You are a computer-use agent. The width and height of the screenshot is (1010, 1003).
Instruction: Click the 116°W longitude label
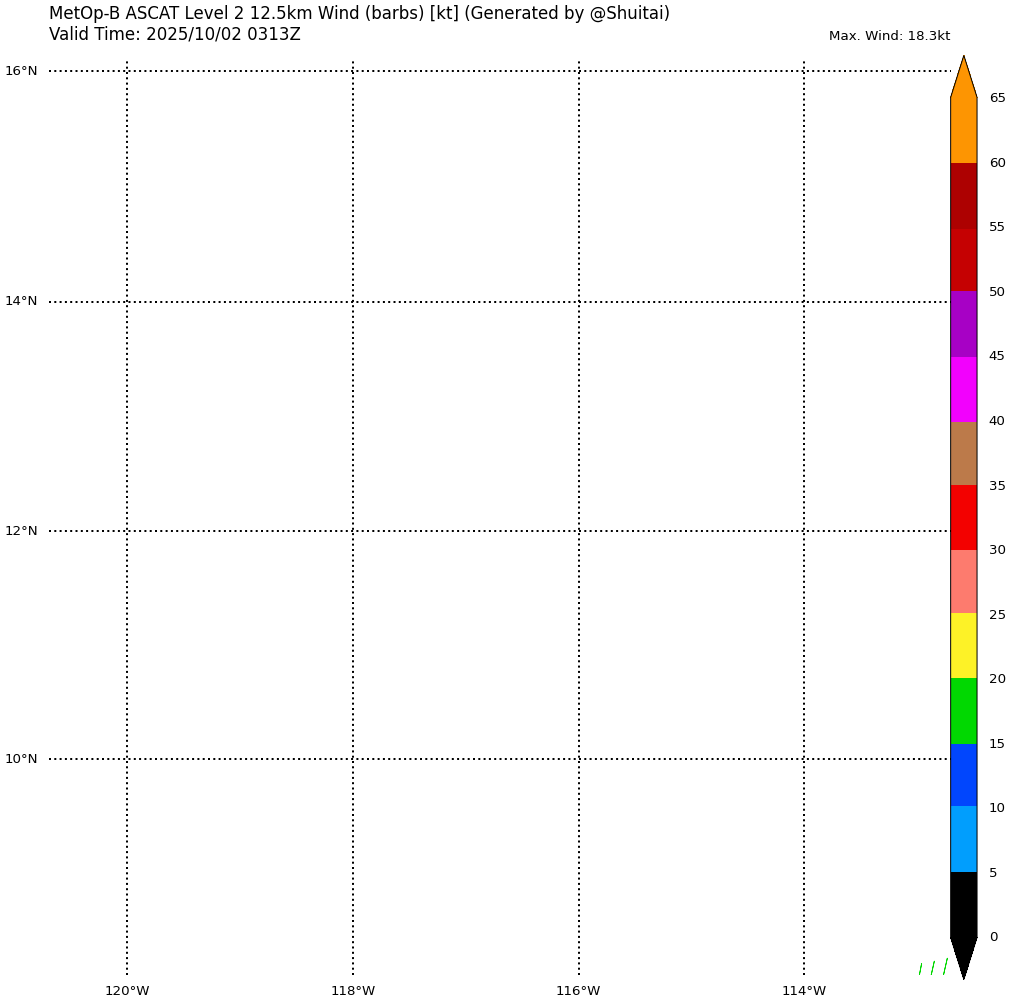(578, 991)
